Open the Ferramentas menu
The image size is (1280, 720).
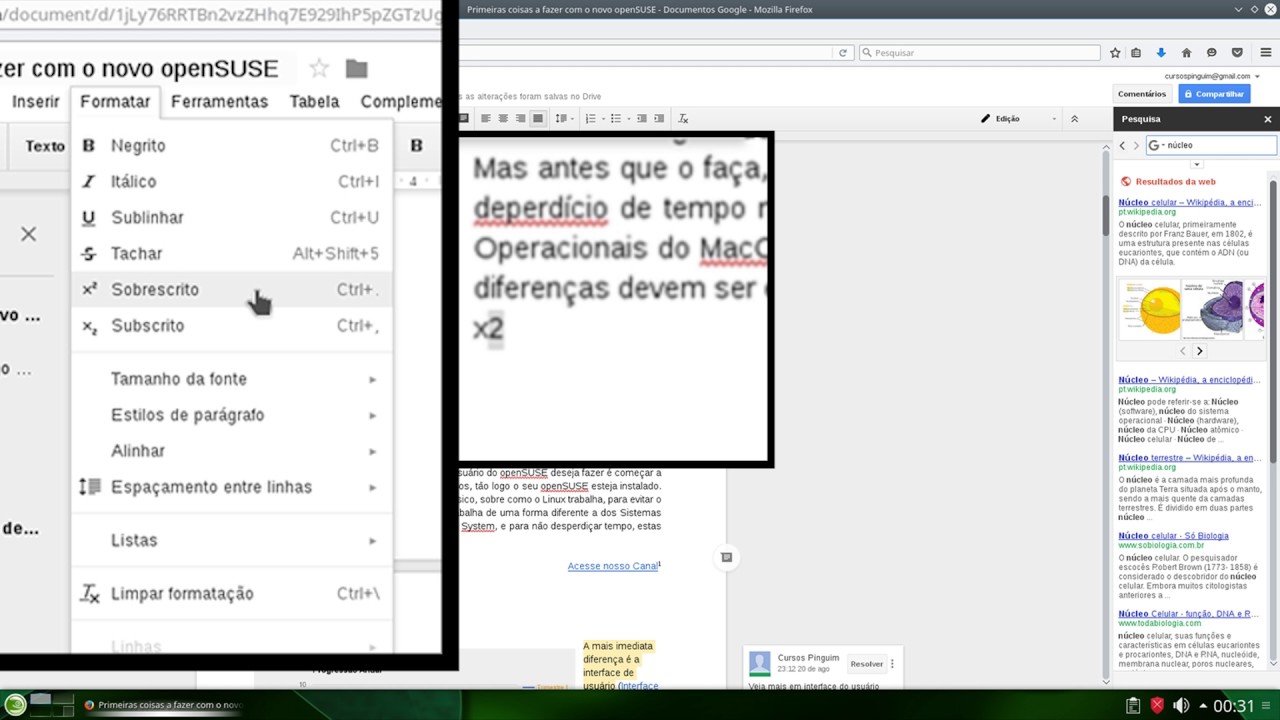pyautogui.click(x=219, y=101)
